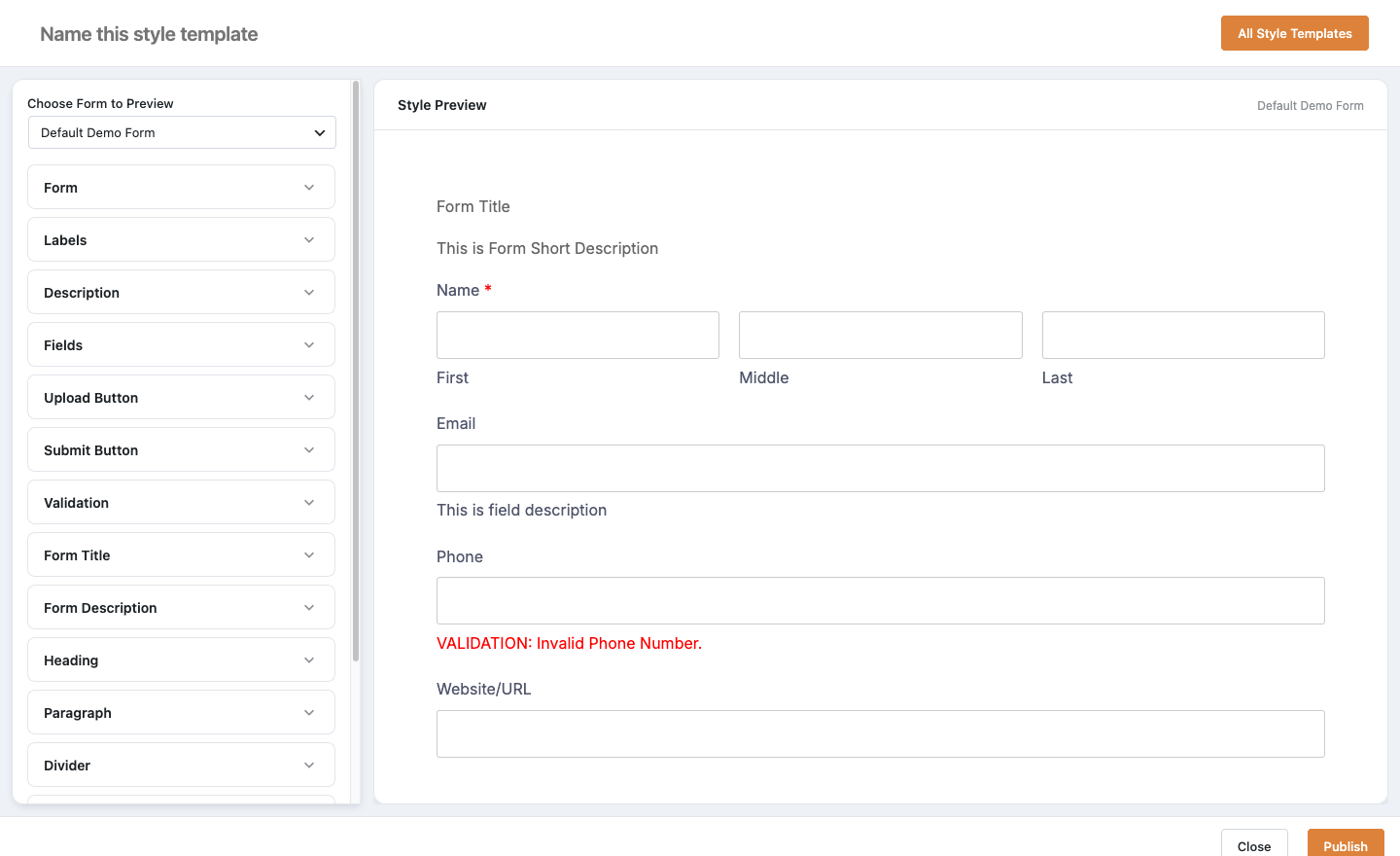1400x856 pixels.
Task: Expand the Description settings section
Action: tap(181, 292)
